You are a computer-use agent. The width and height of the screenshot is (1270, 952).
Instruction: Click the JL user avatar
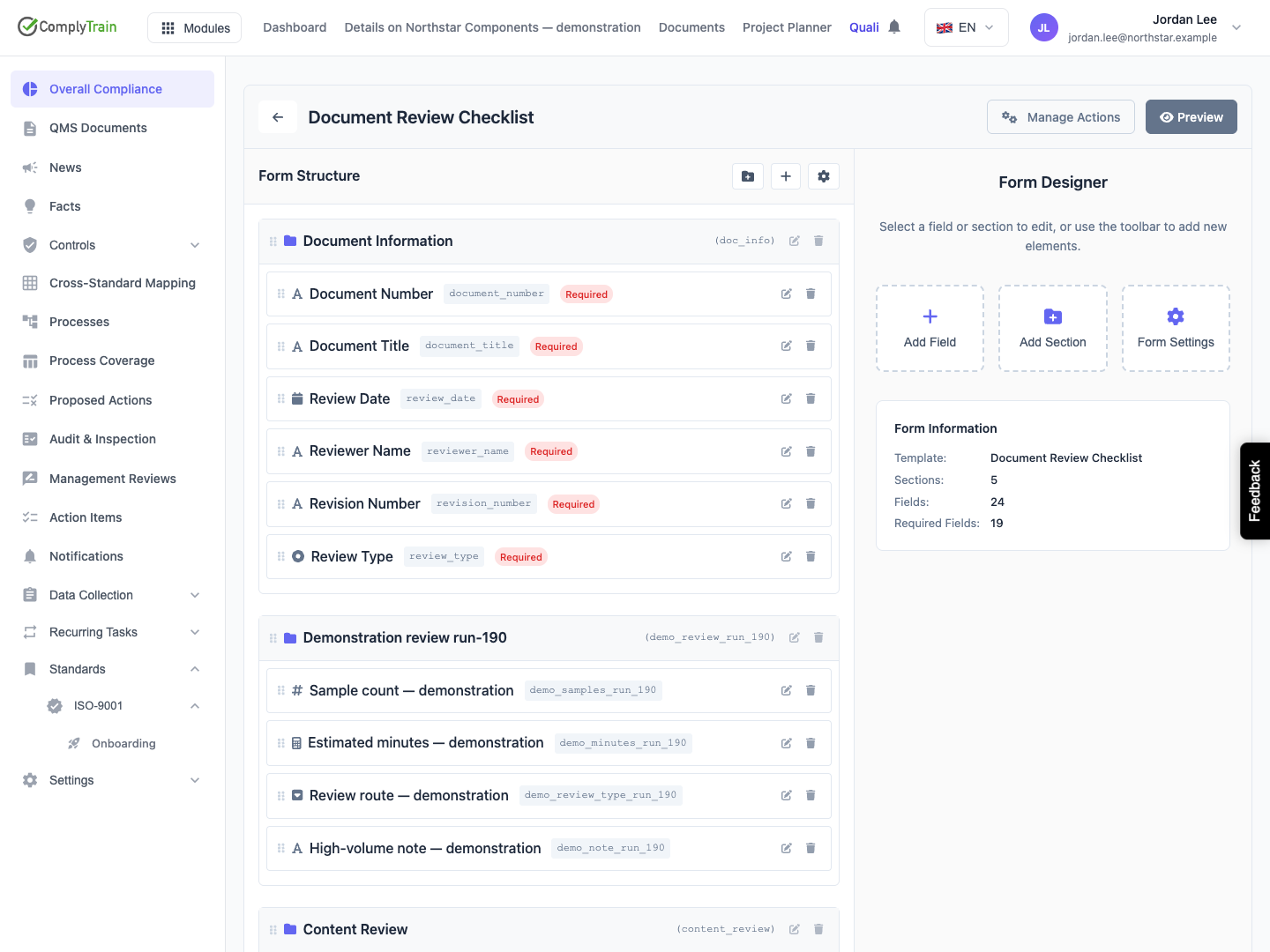click(x=1044, y=27)
